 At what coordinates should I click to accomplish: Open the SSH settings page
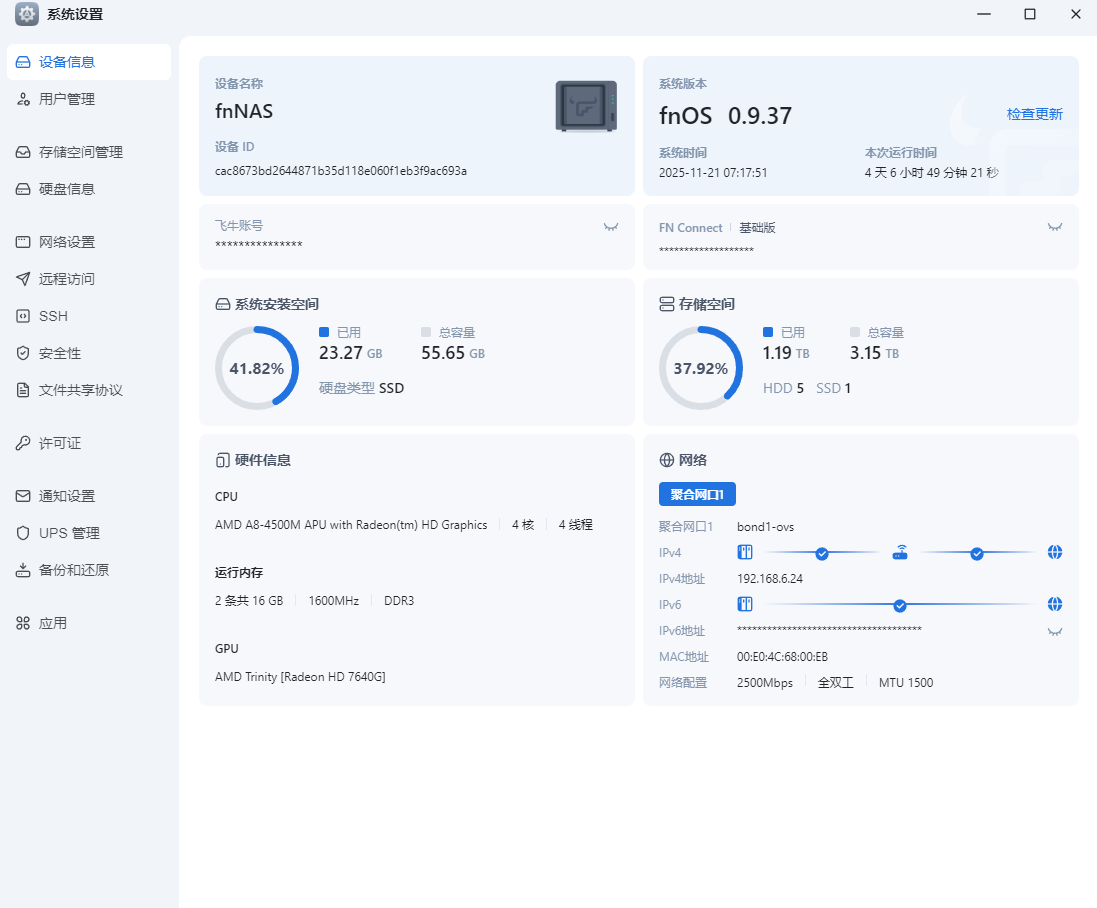click(x=53, y=316)
